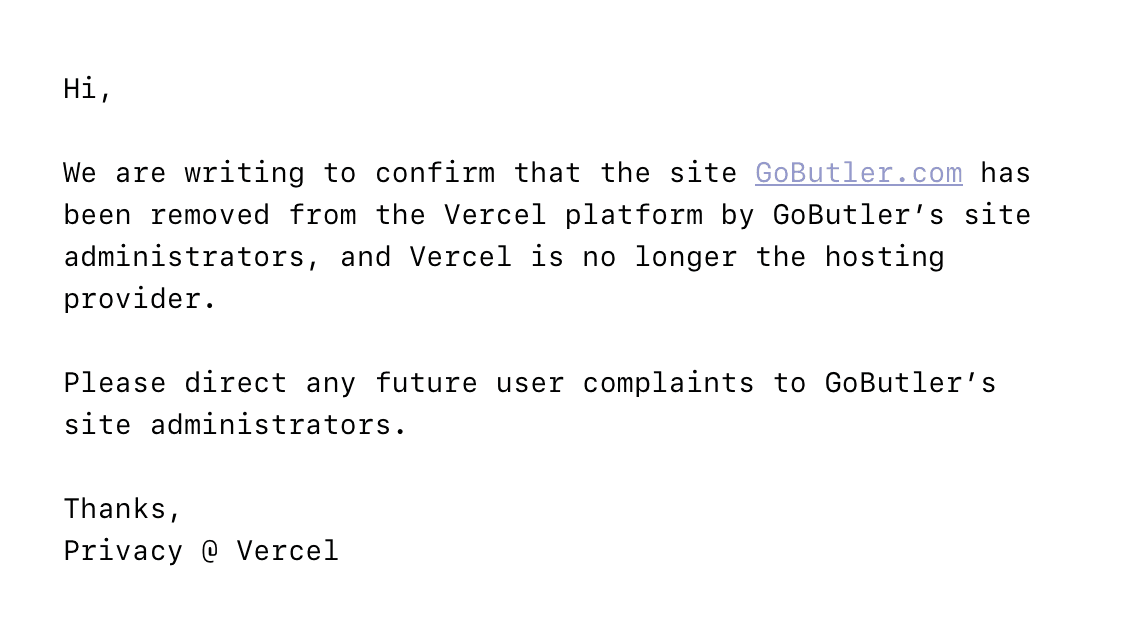
Task: Click the word "direct"
Action: tap(236, 383)
